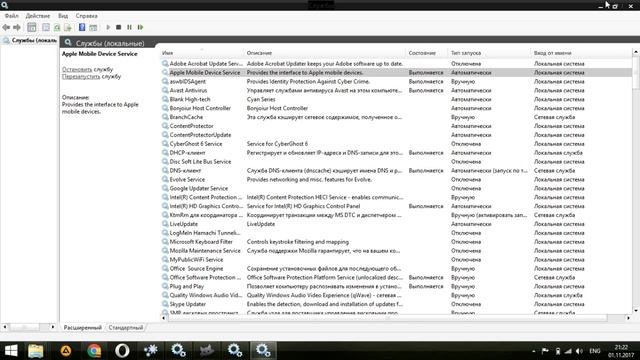Open the Opera browser taskbar icon
The image size is (640, 360).
(122, 351)
